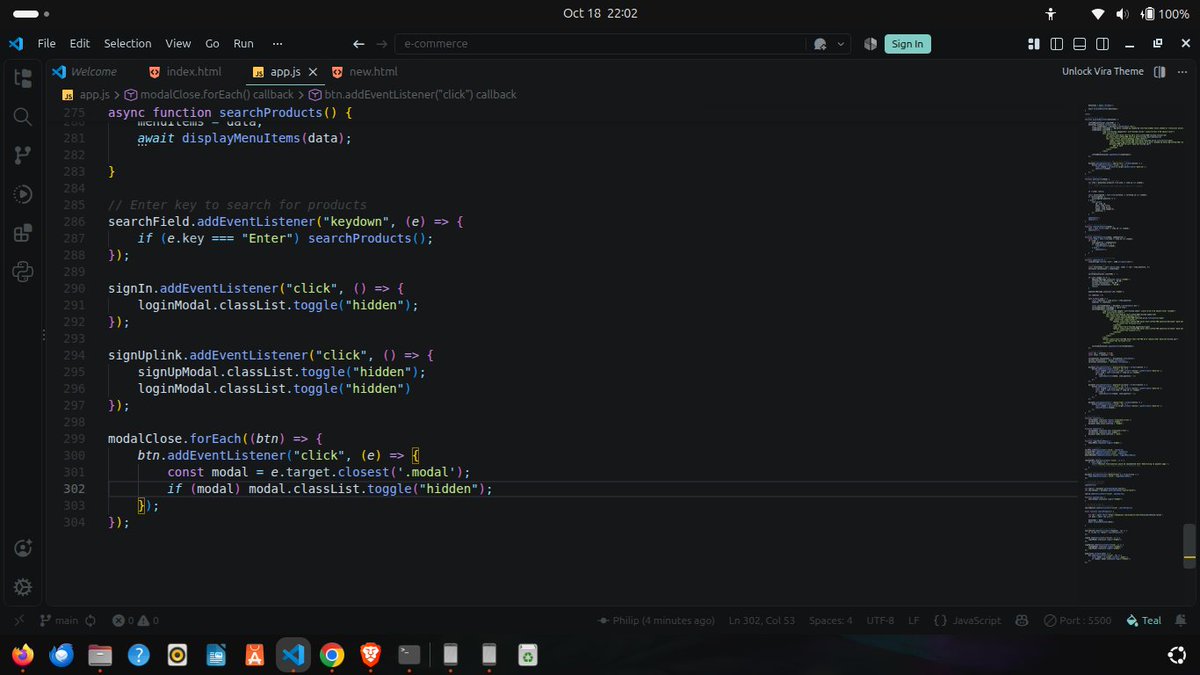The height and width of the screenshot is (675, 1200).
Task: Open the Source Control view
Action: pyautogui.click(x=23, y=156)
